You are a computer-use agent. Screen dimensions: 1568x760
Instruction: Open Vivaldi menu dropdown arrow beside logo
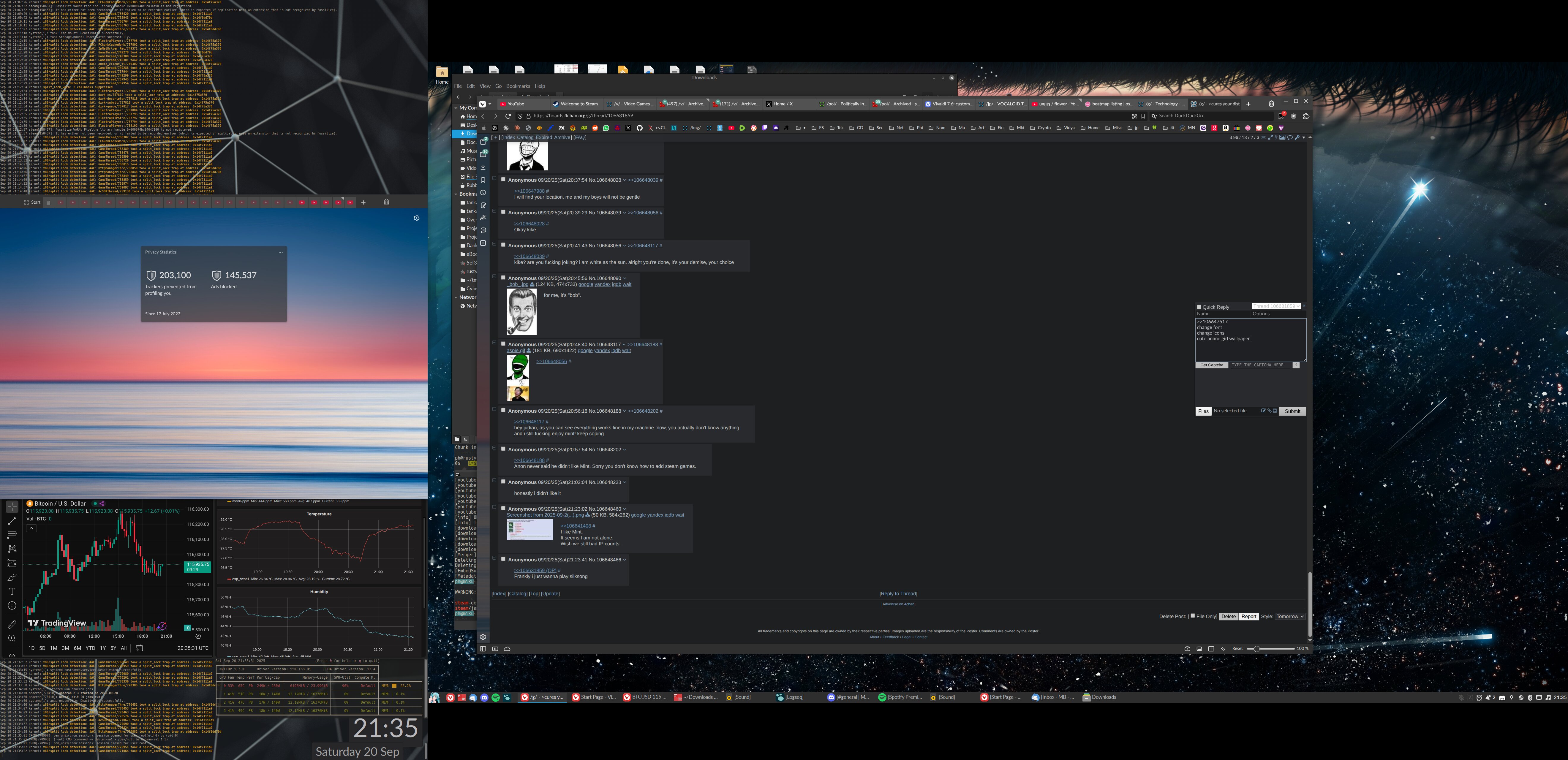490,104
